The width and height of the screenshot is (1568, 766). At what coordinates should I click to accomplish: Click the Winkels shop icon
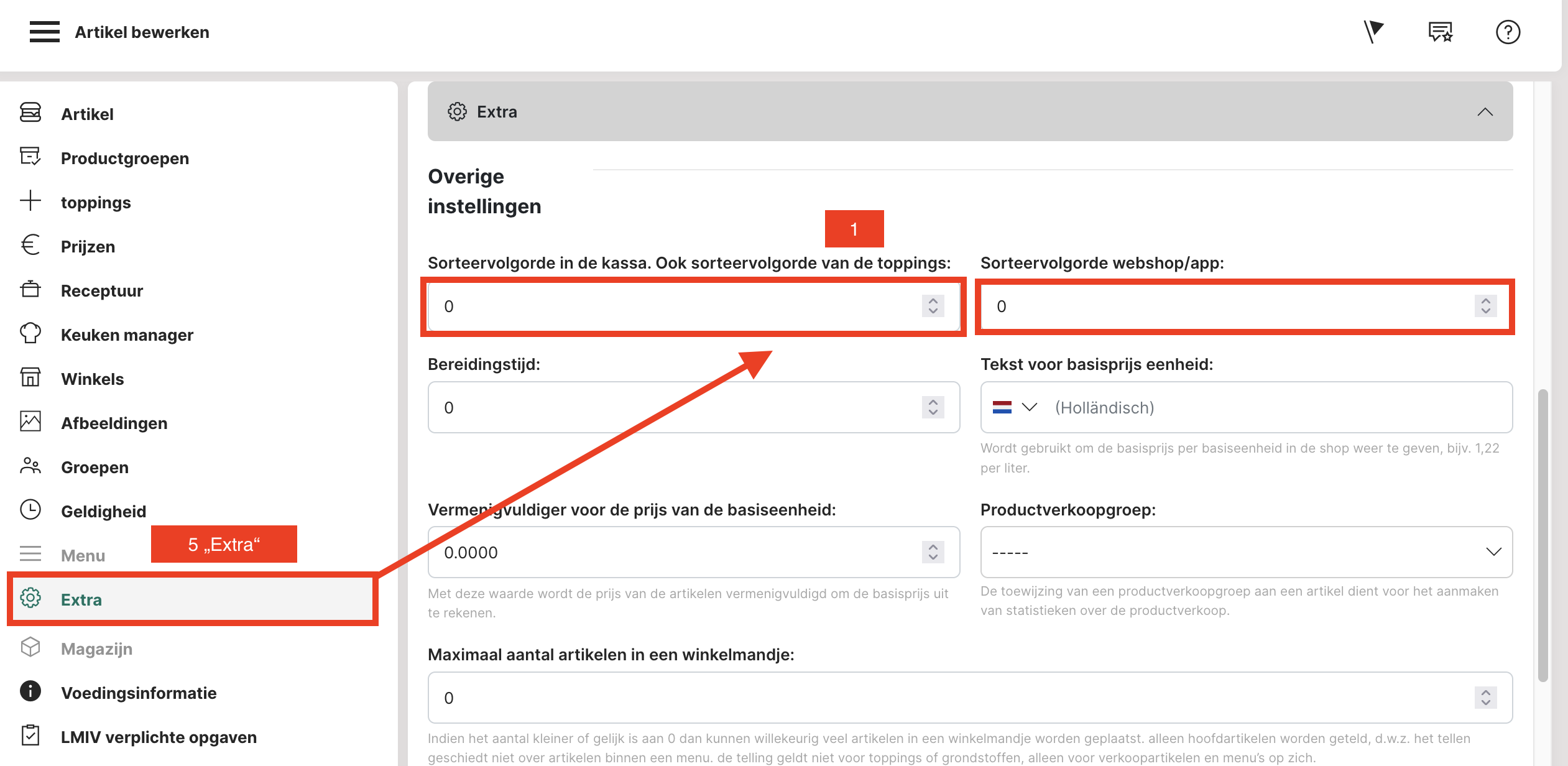coord(30,378)
